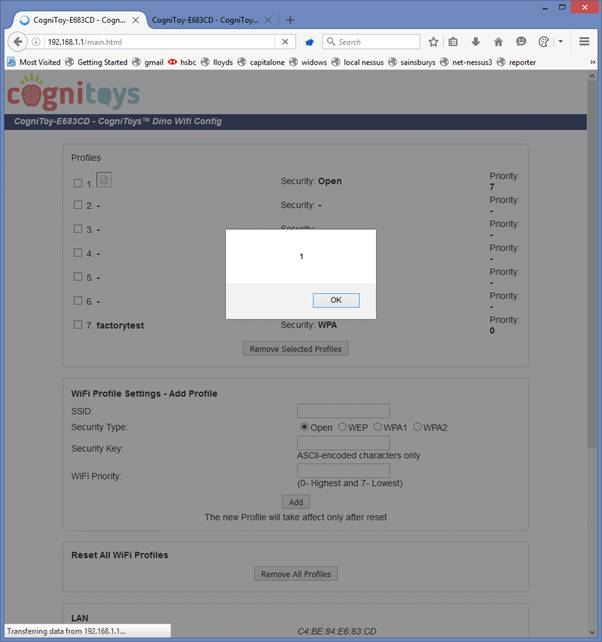Open the hsbc bookmark
602x642 pixels.
click(183, 62)
